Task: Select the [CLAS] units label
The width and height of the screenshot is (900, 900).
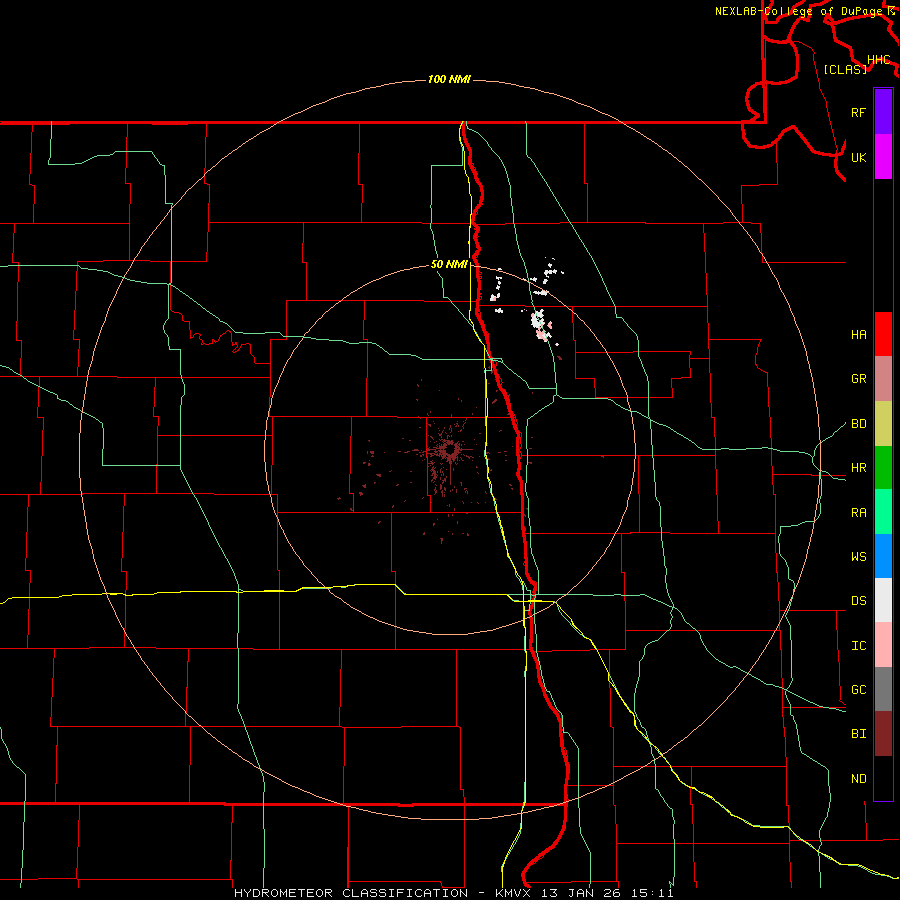Action: 845,69
